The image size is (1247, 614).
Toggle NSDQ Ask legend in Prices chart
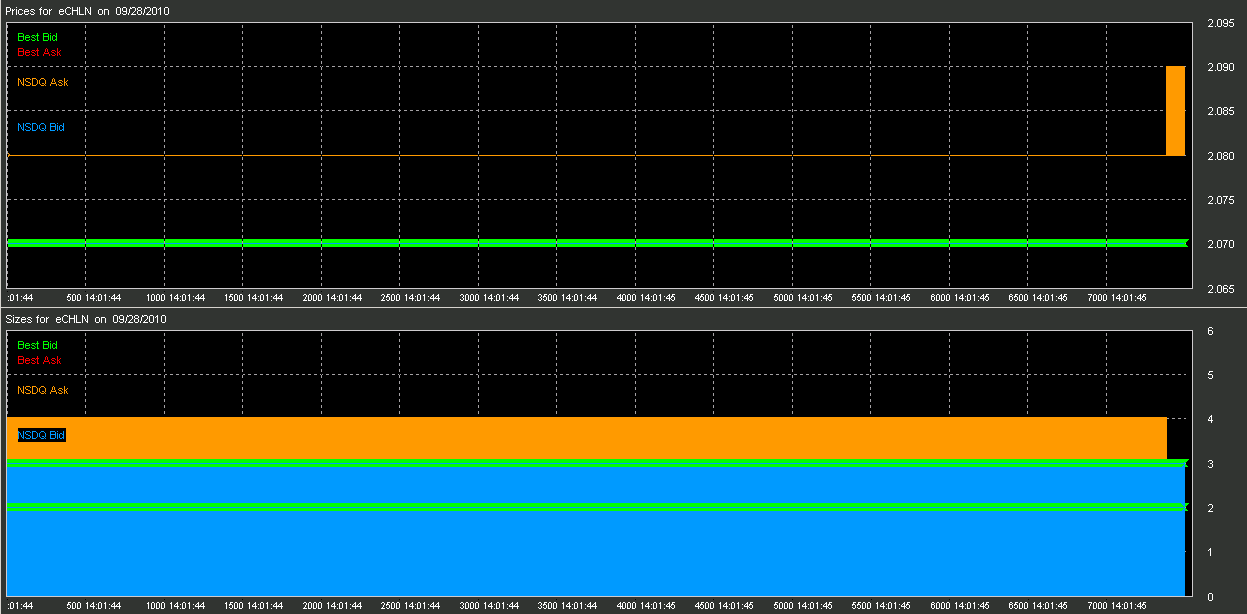[x=43, y=82]
